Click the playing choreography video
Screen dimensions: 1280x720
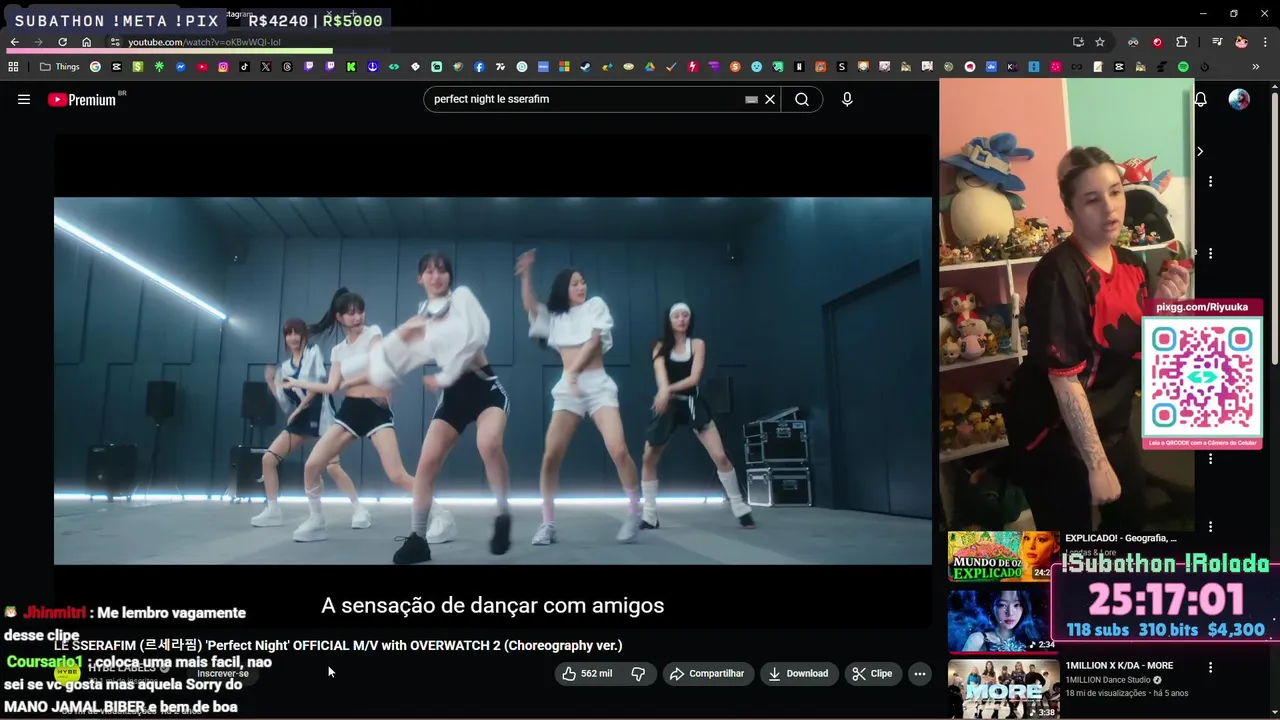click(x=493, y=381)
